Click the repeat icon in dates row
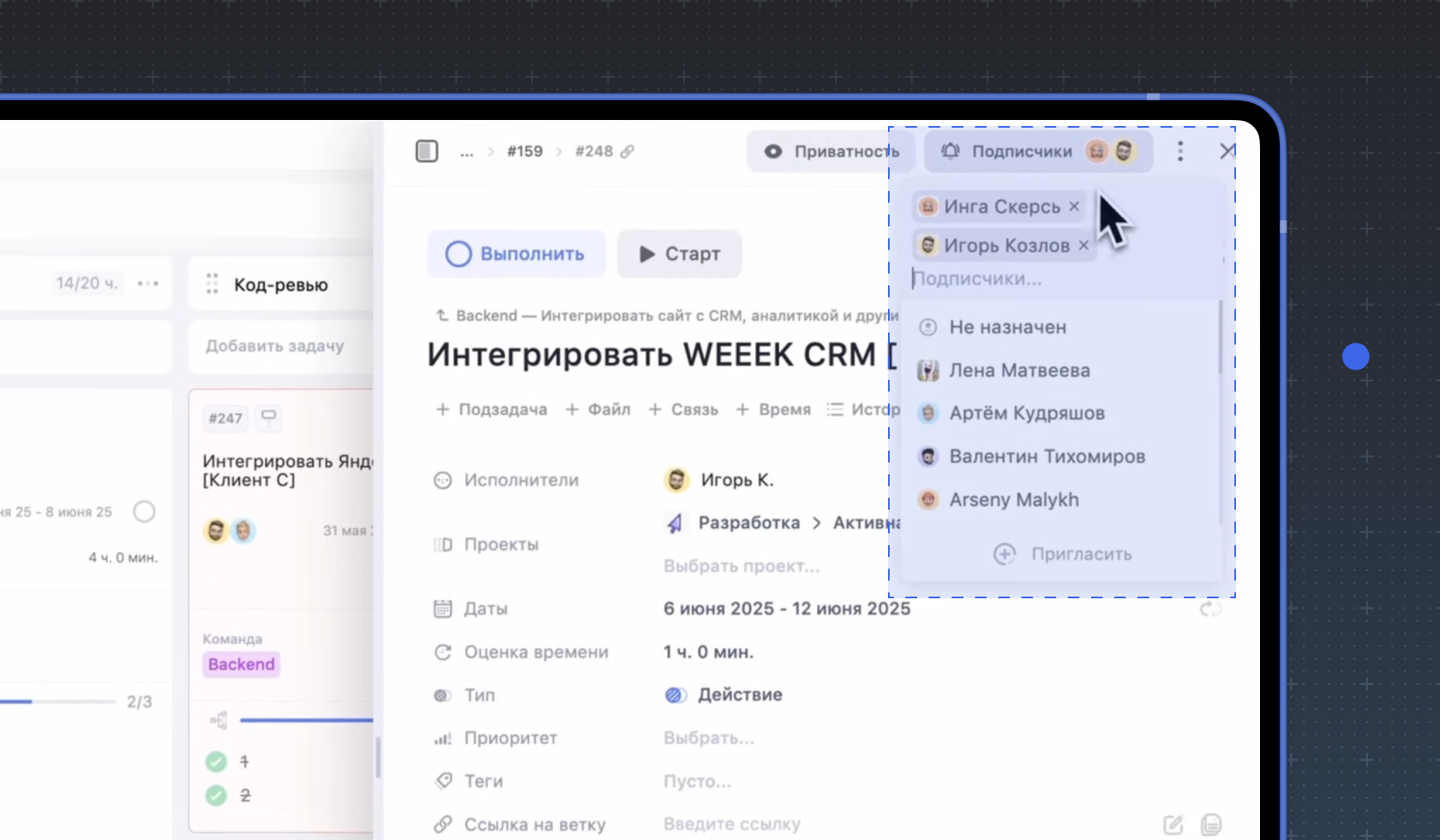1440x840 pixels. point(1210,609)
